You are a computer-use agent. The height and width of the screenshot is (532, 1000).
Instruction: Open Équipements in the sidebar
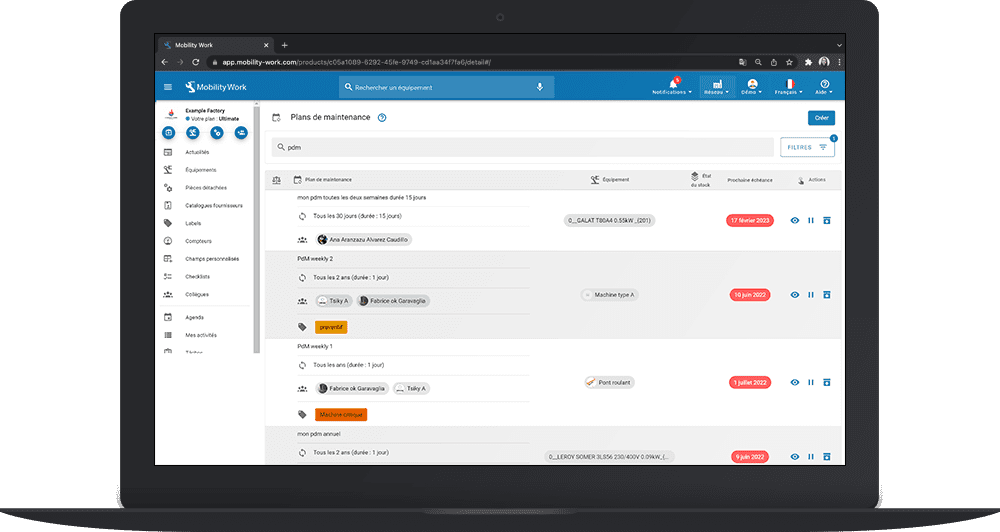[201, 170]
